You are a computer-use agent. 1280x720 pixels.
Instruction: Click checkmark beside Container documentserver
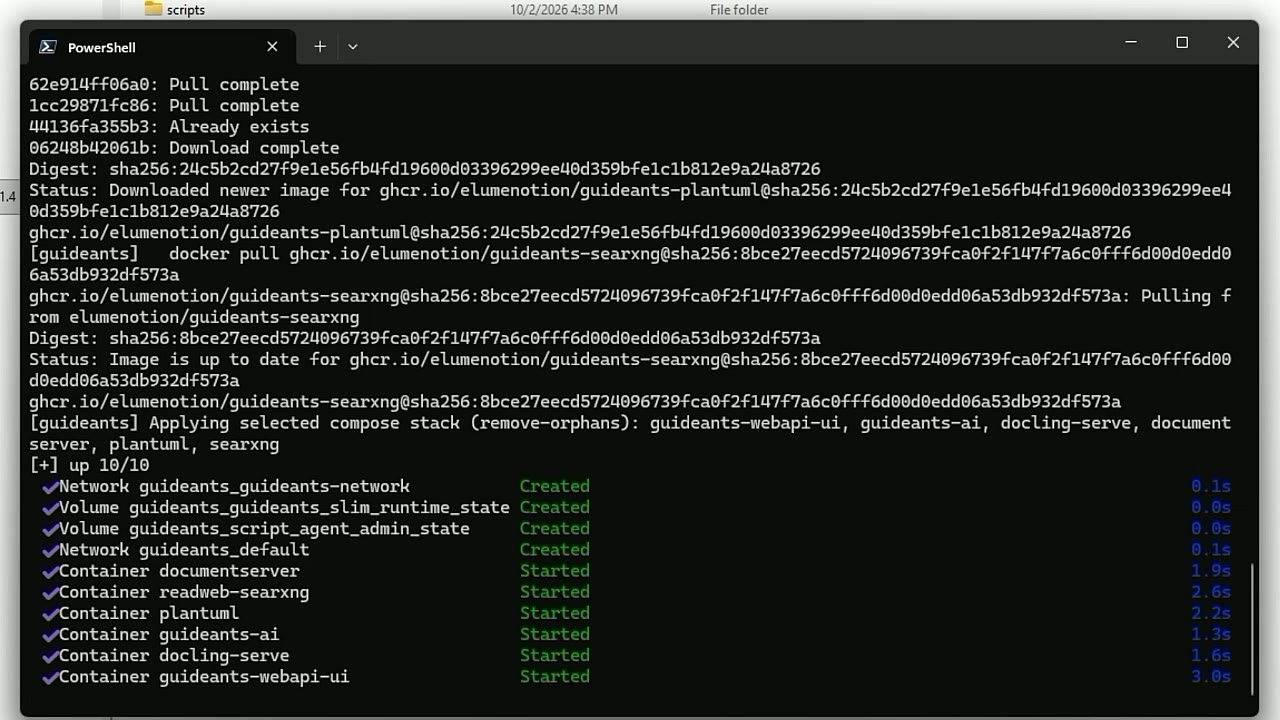click(50, 572)
